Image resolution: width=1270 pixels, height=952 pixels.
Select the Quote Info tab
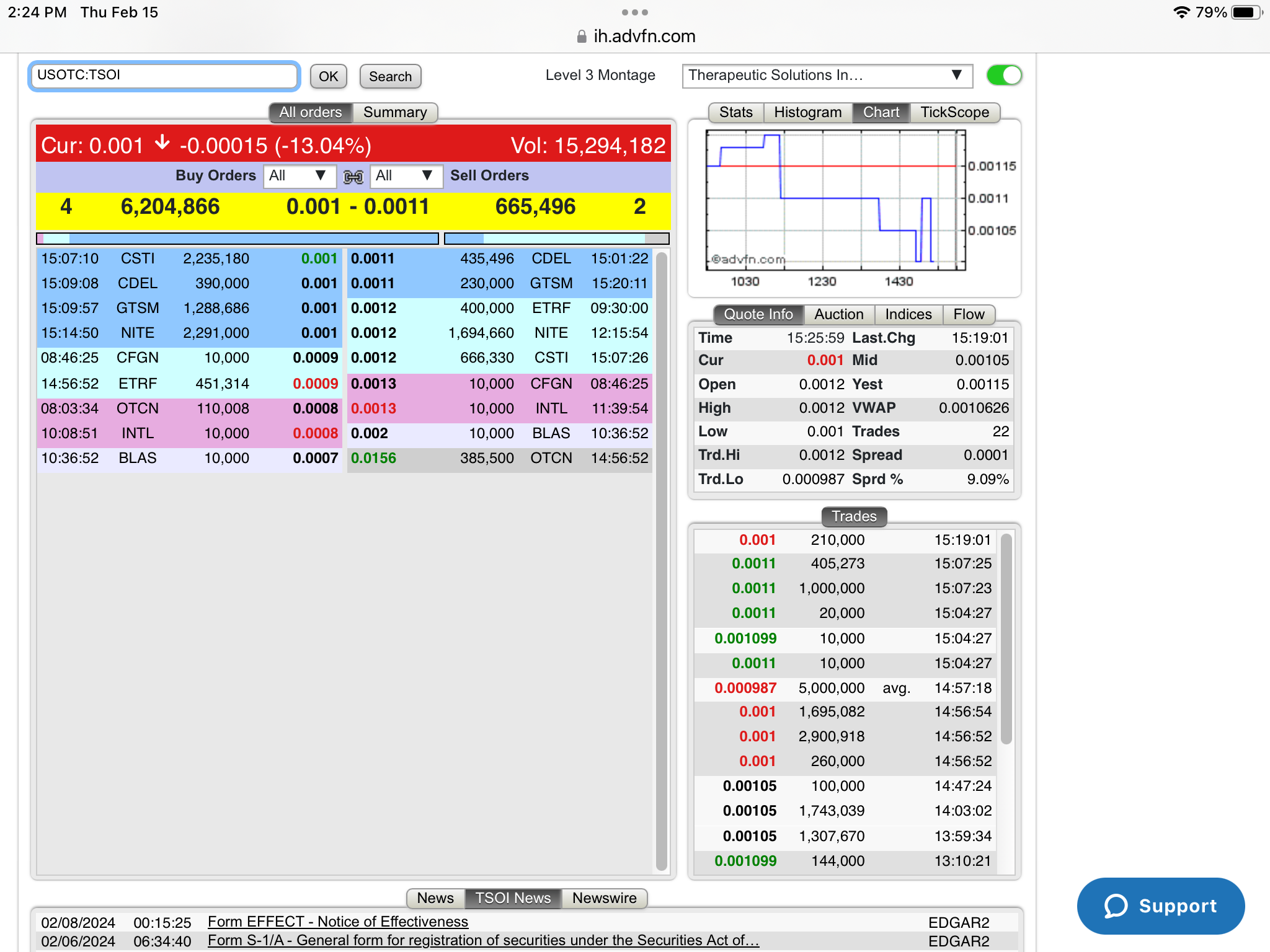click(x=758, y=314)
